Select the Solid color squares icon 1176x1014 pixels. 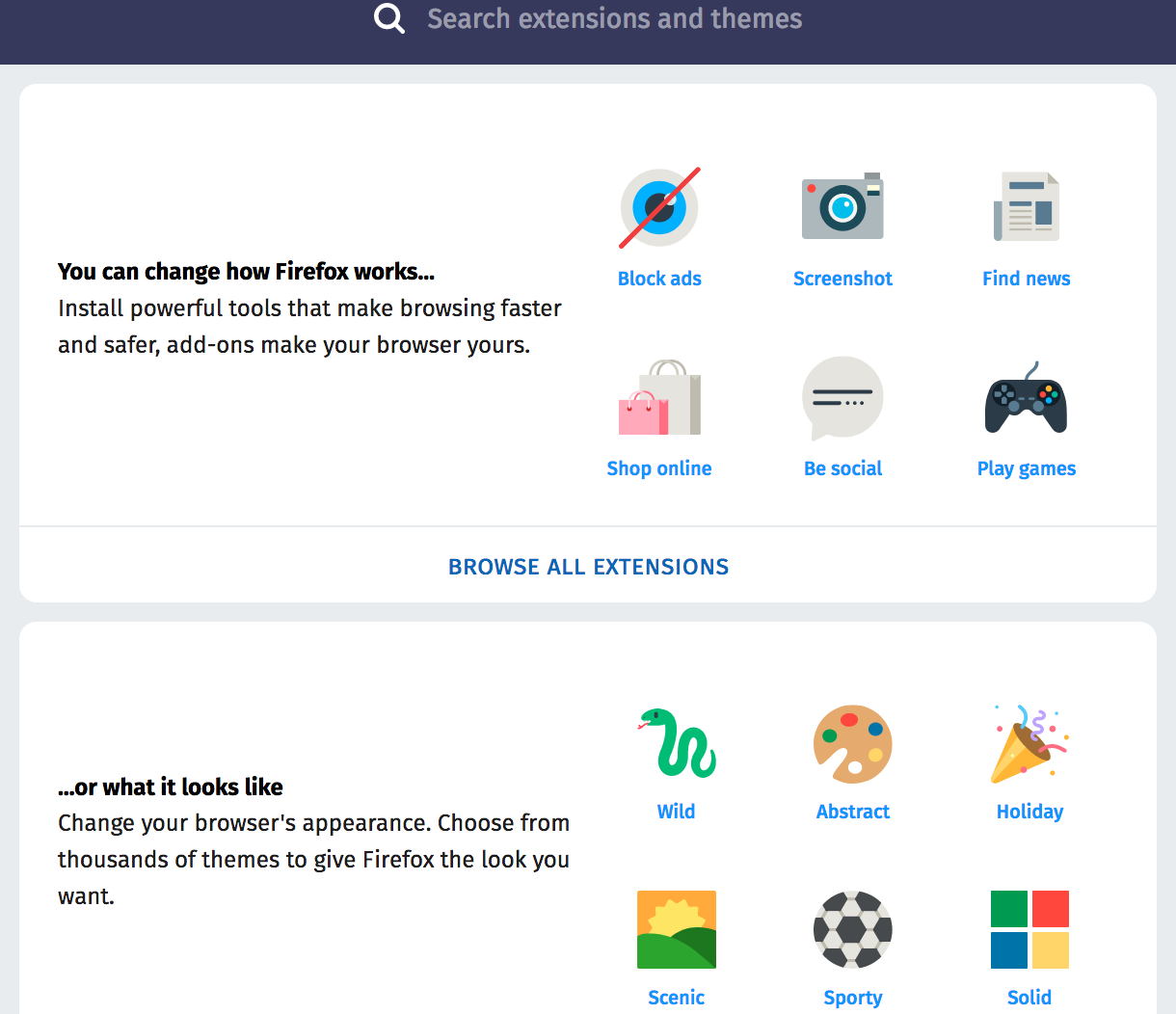tap(1029, 929)
